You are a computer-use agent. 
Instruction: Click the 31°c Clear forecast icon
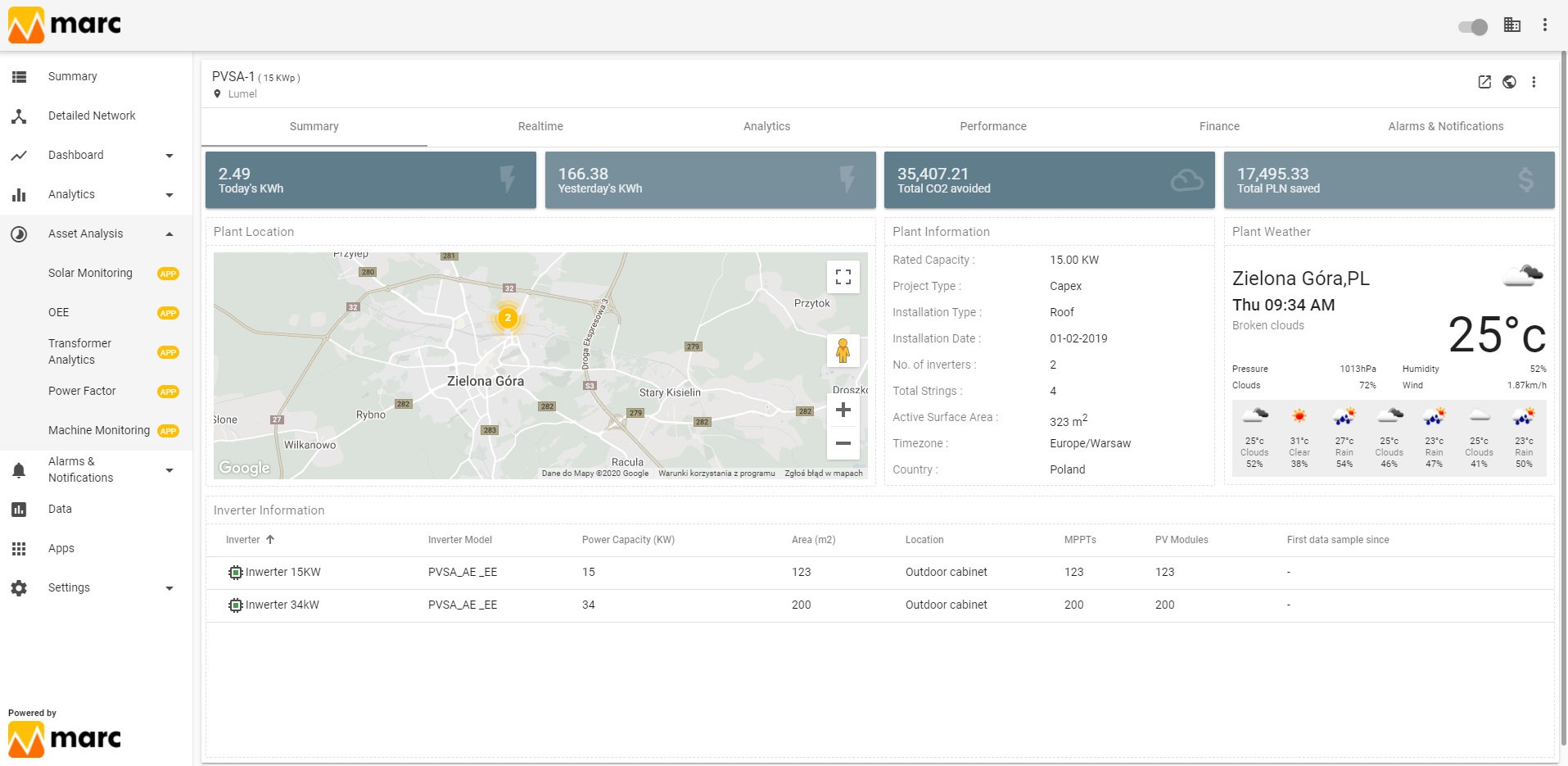[x=1299, y=416]
